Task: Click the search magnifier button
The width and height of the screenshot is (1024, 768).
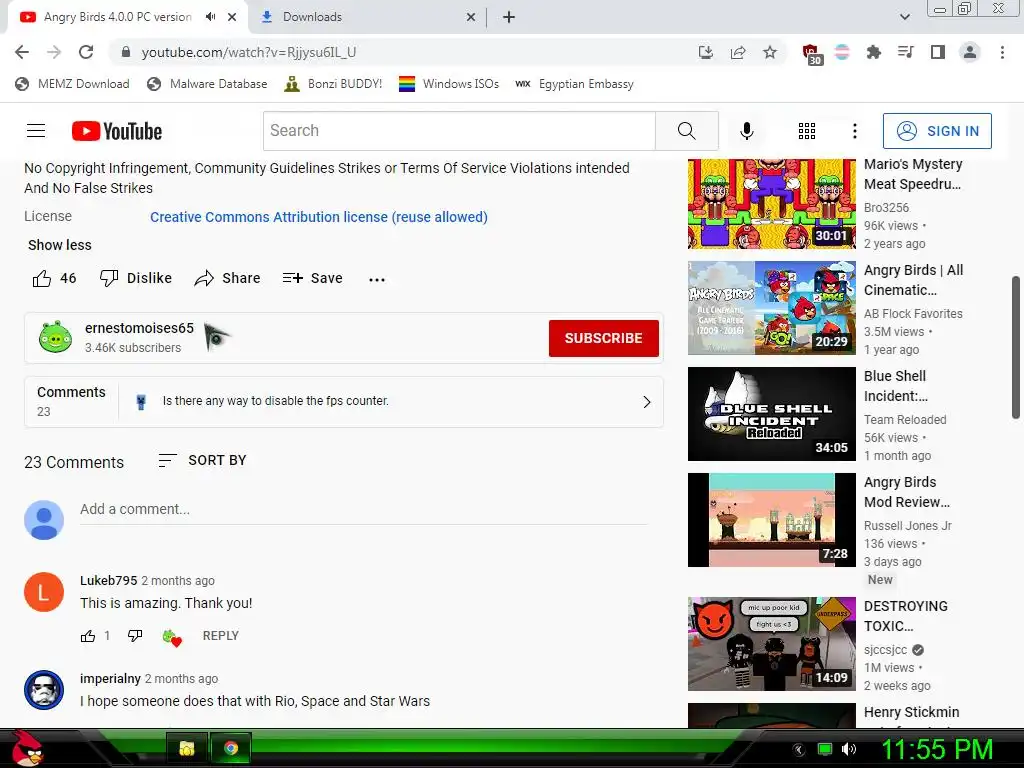Action: tap(686, 131)
